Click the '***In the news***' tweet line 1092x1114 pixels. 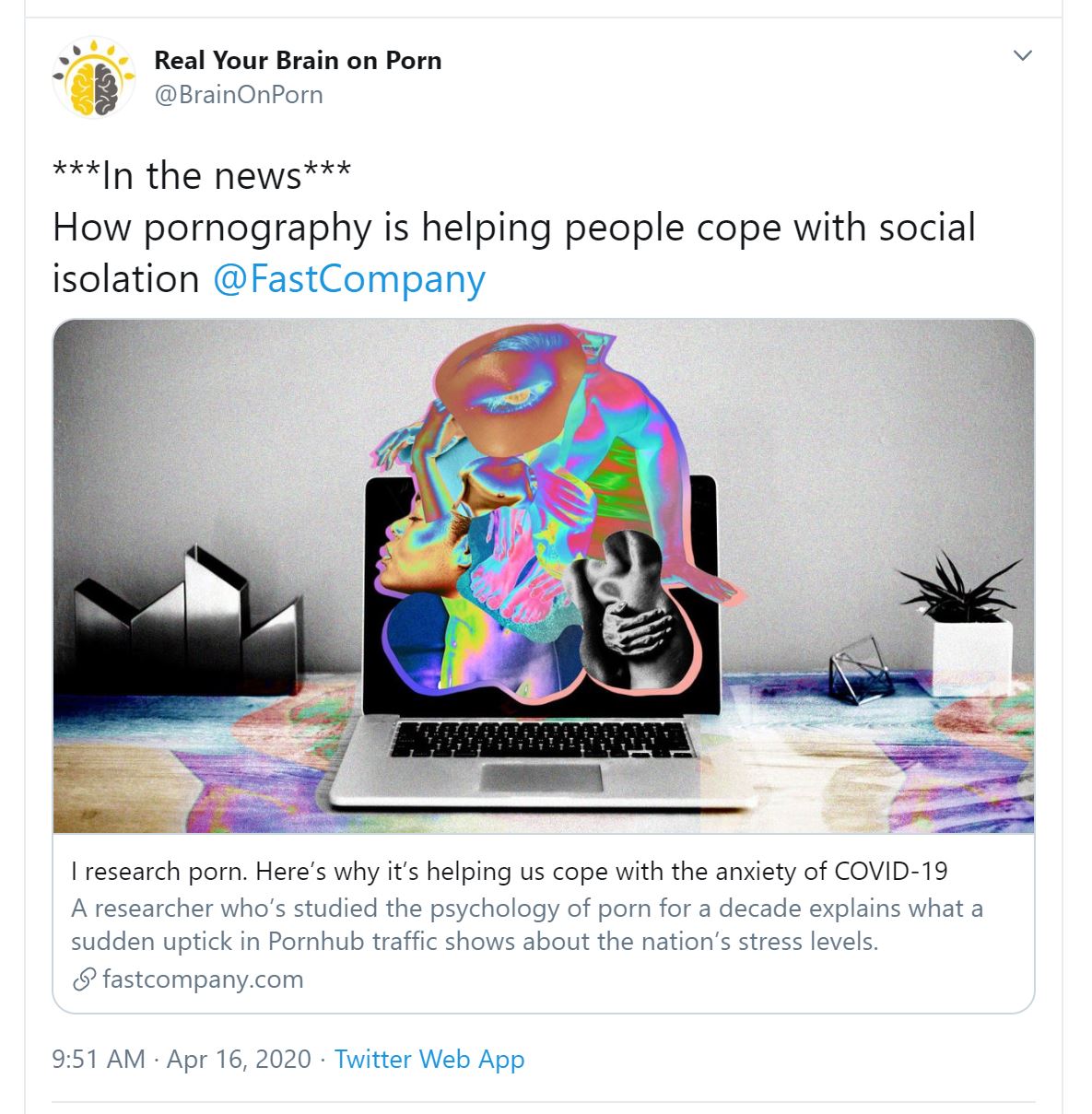(x=202, y=175)
